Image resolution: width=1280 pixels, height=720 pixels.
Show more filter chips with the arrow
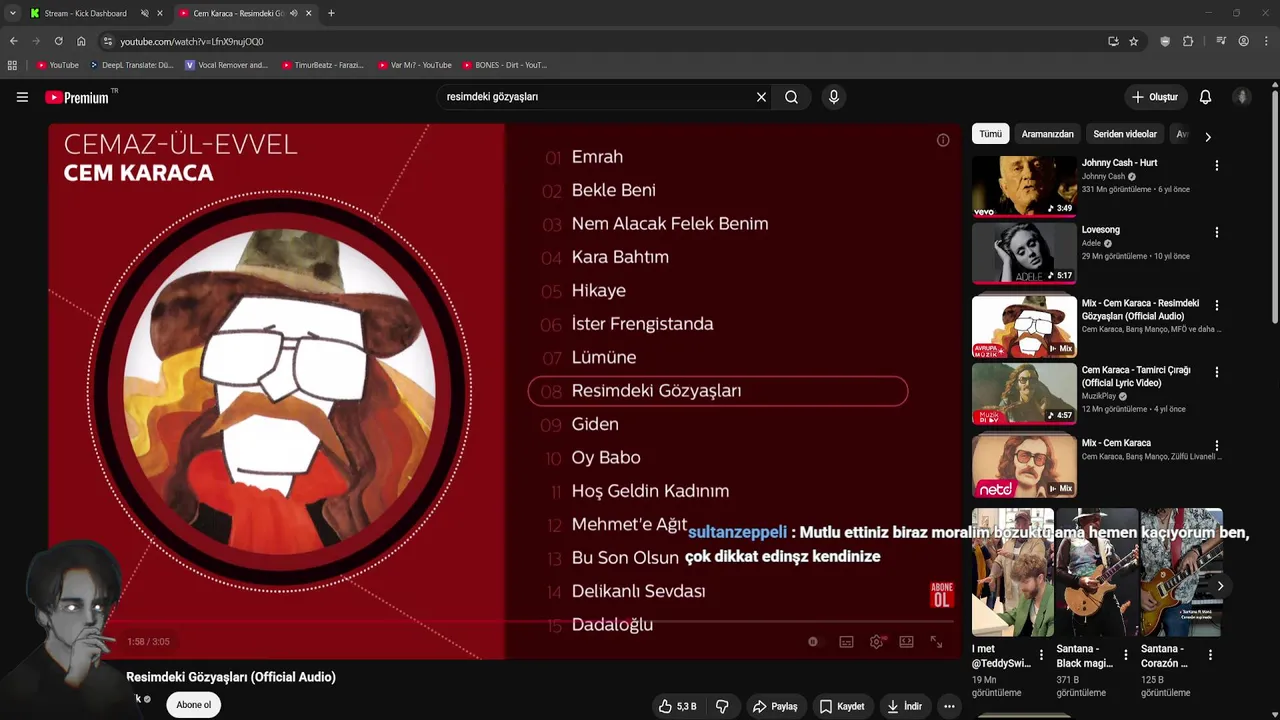1208,137
